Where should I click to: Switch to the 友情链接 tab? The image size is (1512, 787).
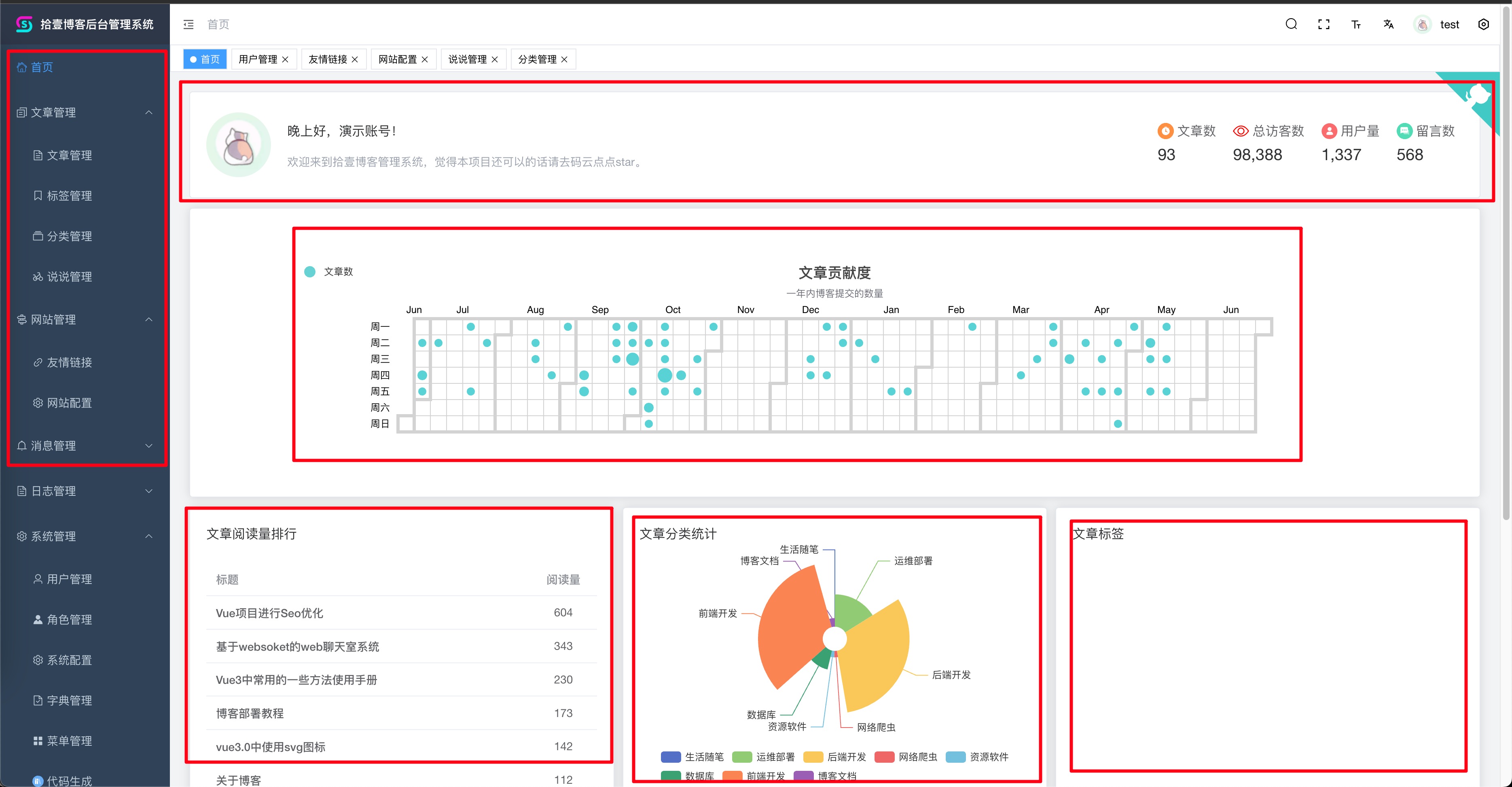pos(328,59)
